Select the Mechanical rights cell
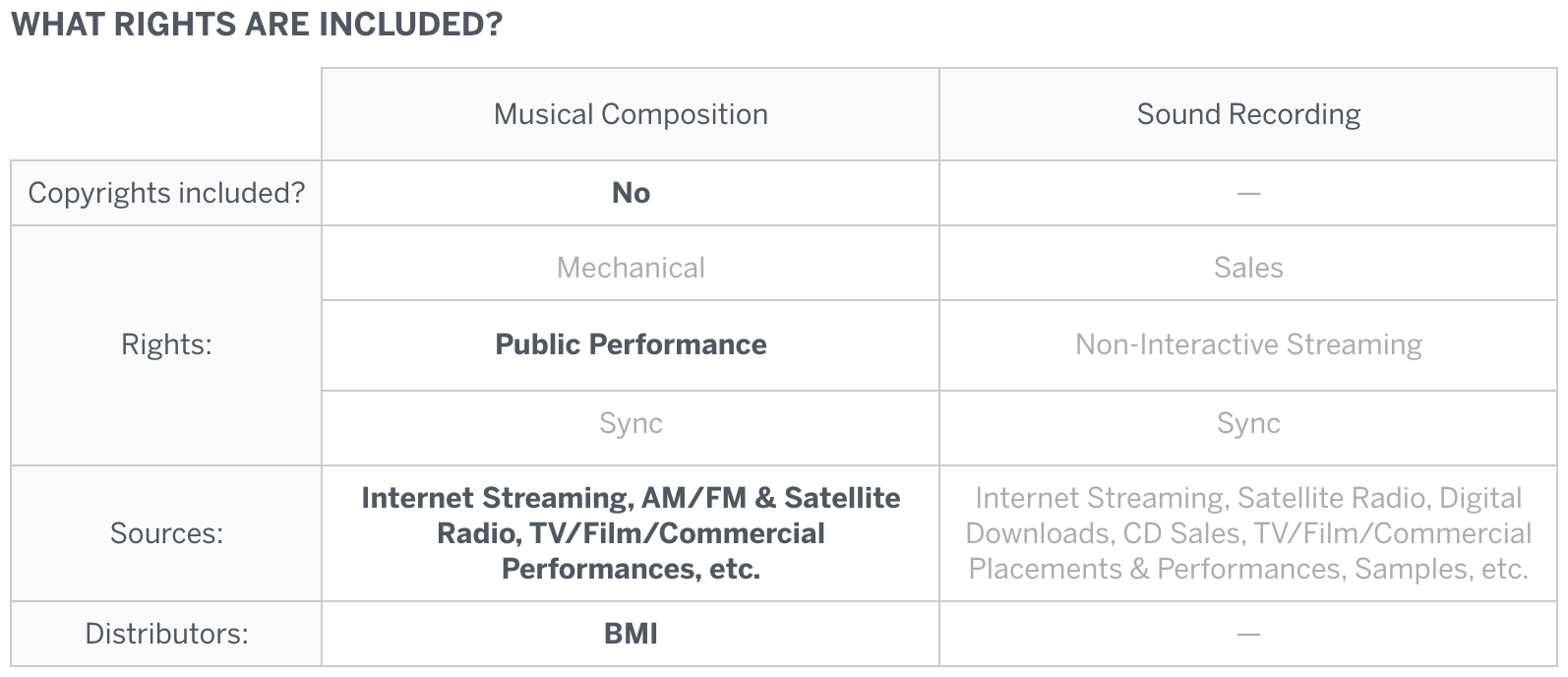Screen dimensions: 1568x677 (x=631, y=268)
